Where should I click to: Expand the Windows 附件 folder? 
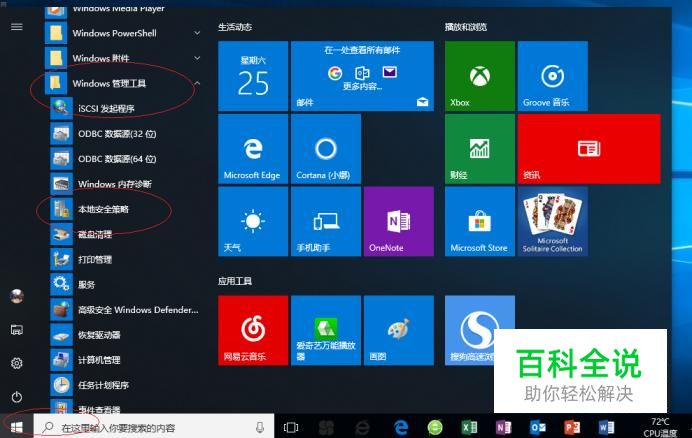click(x=123, y=58)
